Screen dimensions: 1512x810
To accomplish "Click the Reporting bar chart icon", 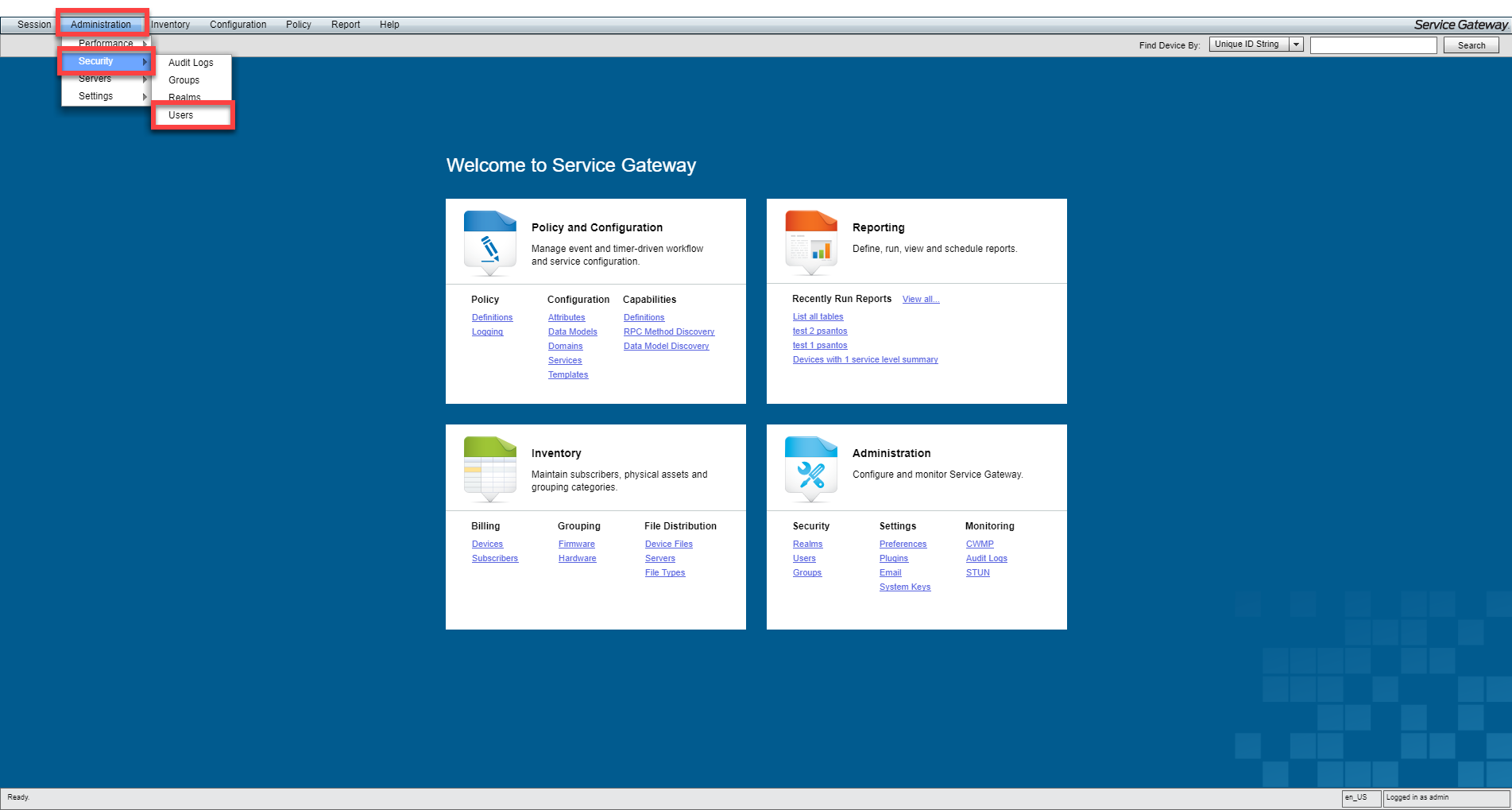I will (x=810, y=242).
